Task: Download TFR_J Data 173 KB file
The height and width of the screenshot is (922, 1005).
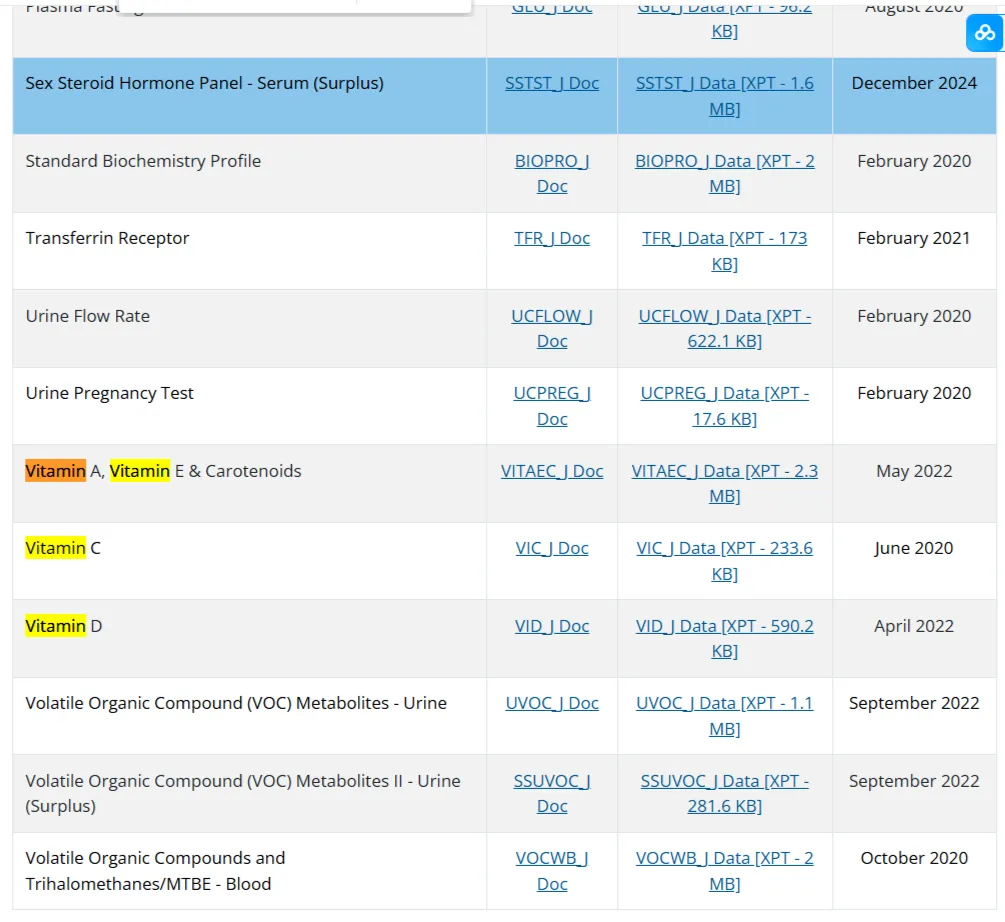Action: point(724,251)
